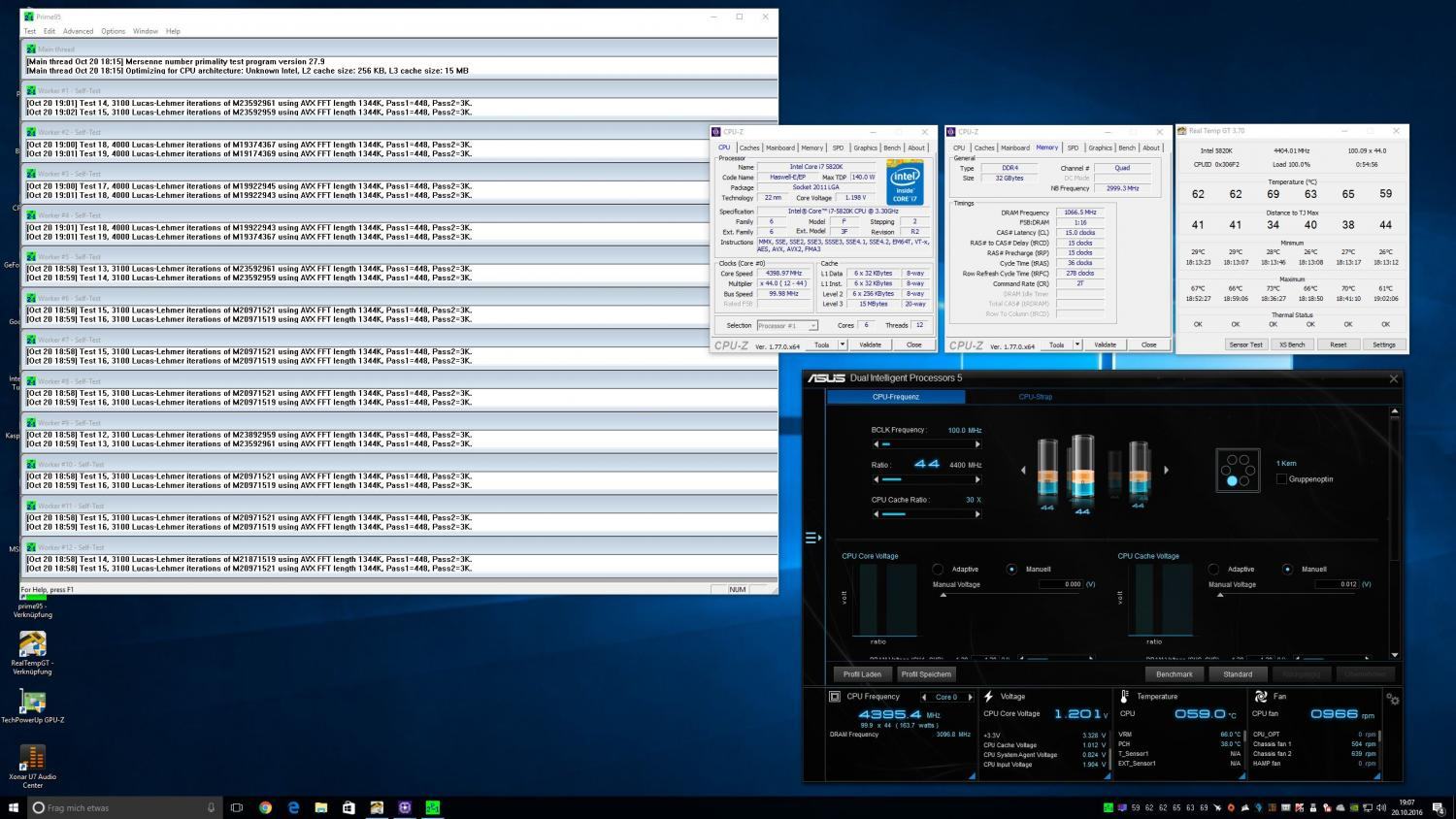
Task: Click the Intel Core i7 logo in CPU-Z
Action: 905,182
